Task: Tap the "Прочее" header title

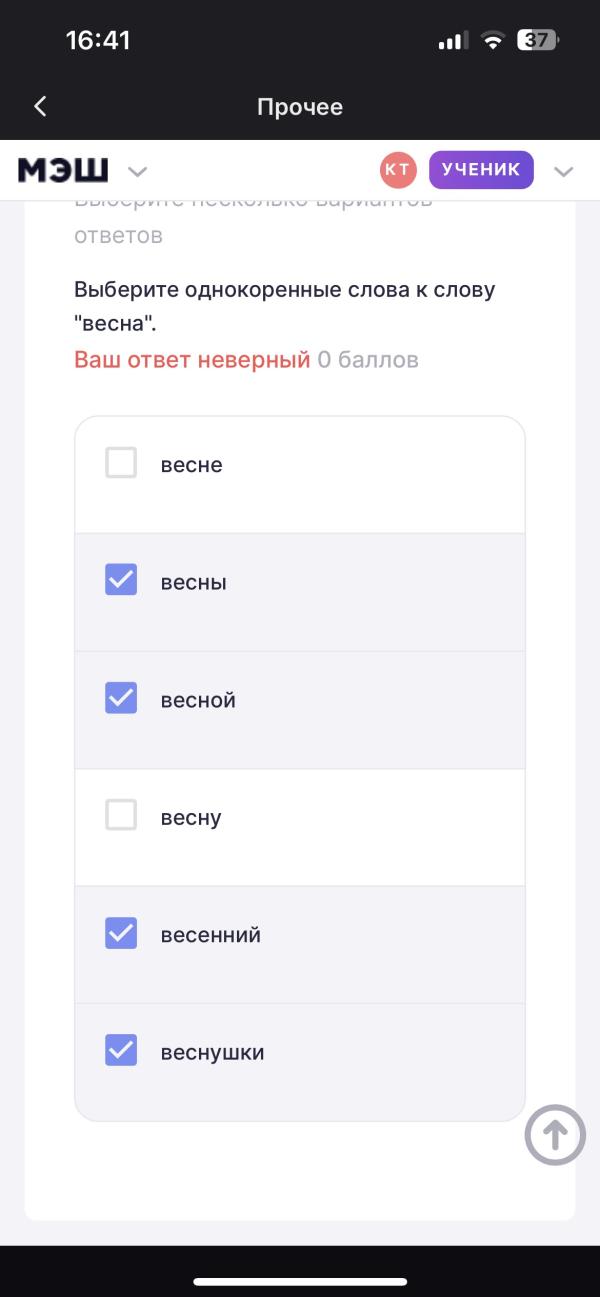Action: [300, 107]
